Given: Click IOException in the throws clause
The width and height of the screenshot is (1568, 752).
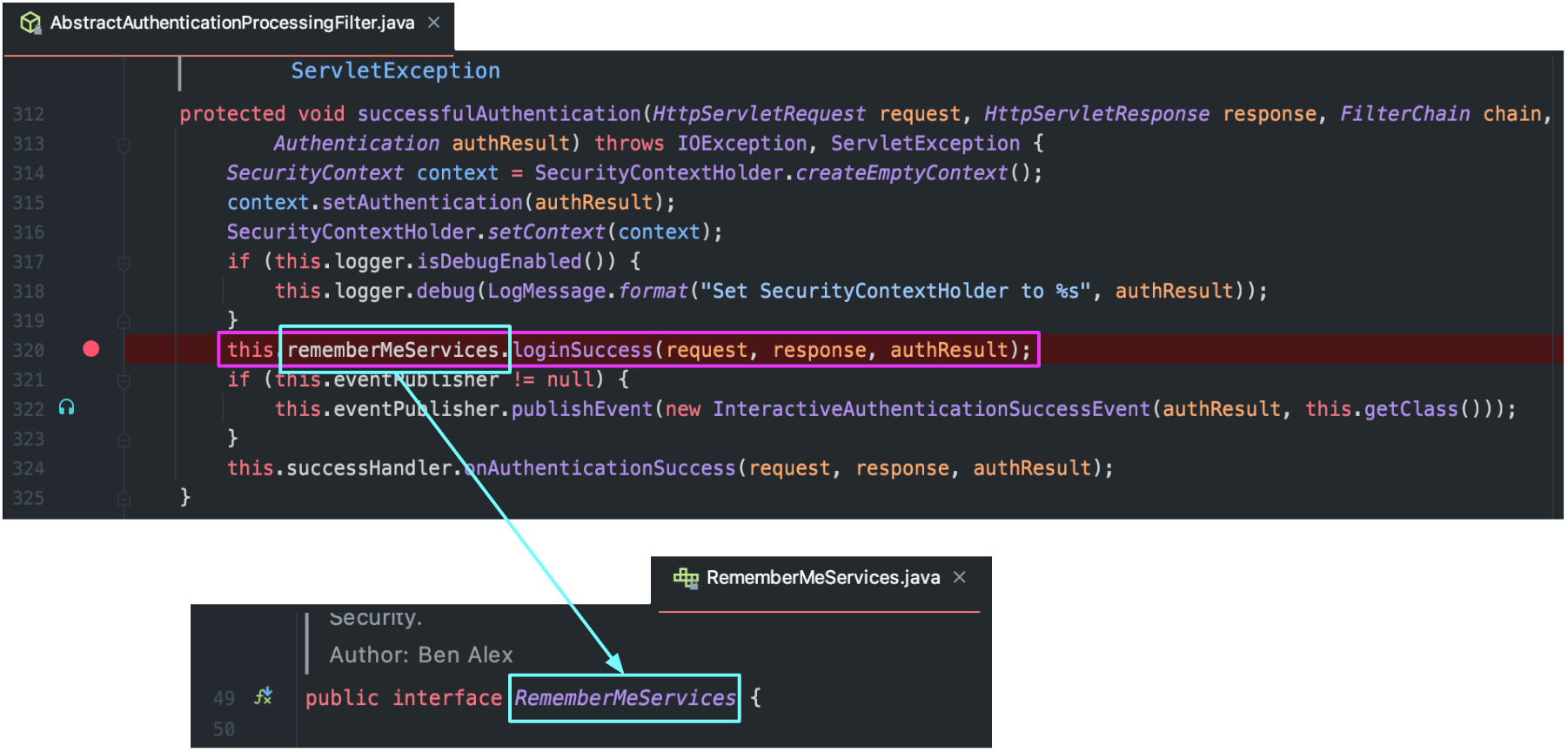Looking at the screenshot, I should pos(742,144).
